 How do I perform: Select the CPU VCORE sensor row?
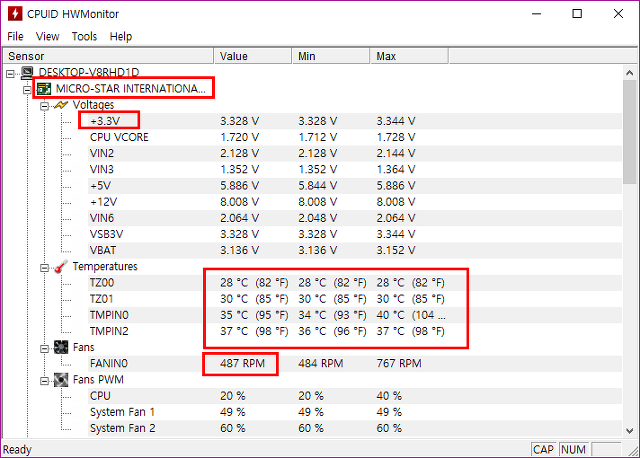tap(354, 137)
